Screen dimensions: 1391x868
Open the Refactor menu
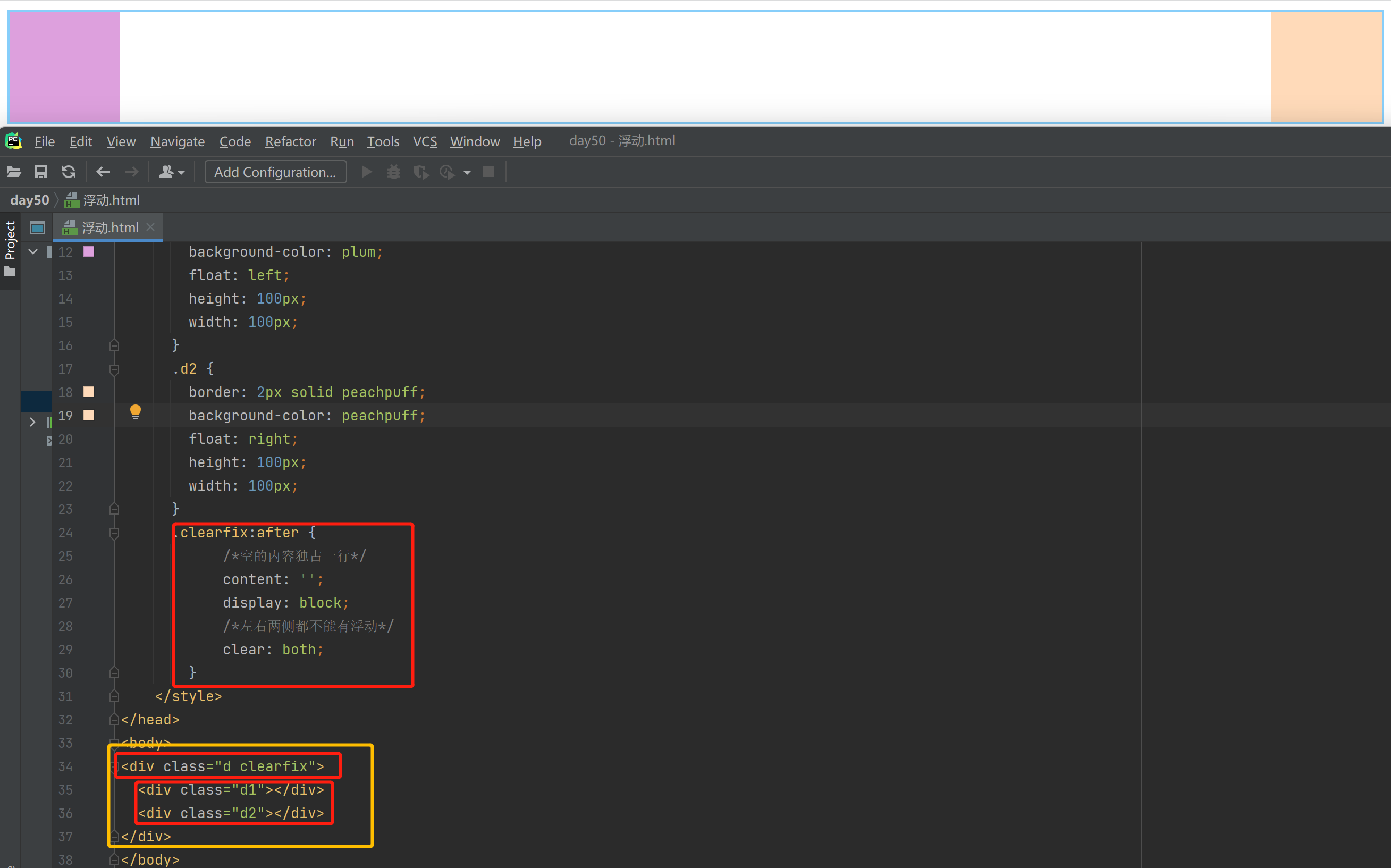pyautogui.click(x=291, y=141)
